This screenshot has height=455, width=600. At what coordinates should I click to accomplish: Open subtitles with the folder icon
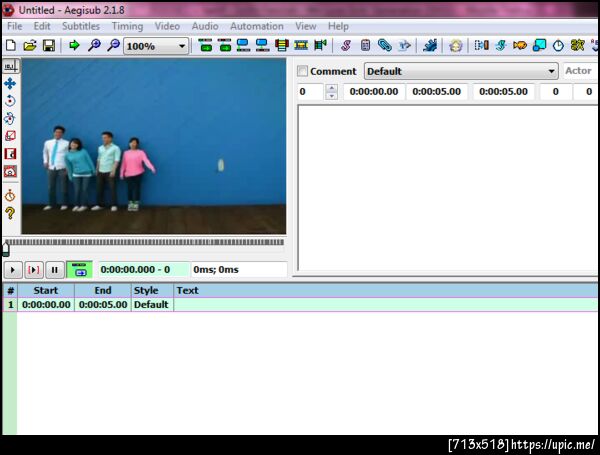point(30,46)
